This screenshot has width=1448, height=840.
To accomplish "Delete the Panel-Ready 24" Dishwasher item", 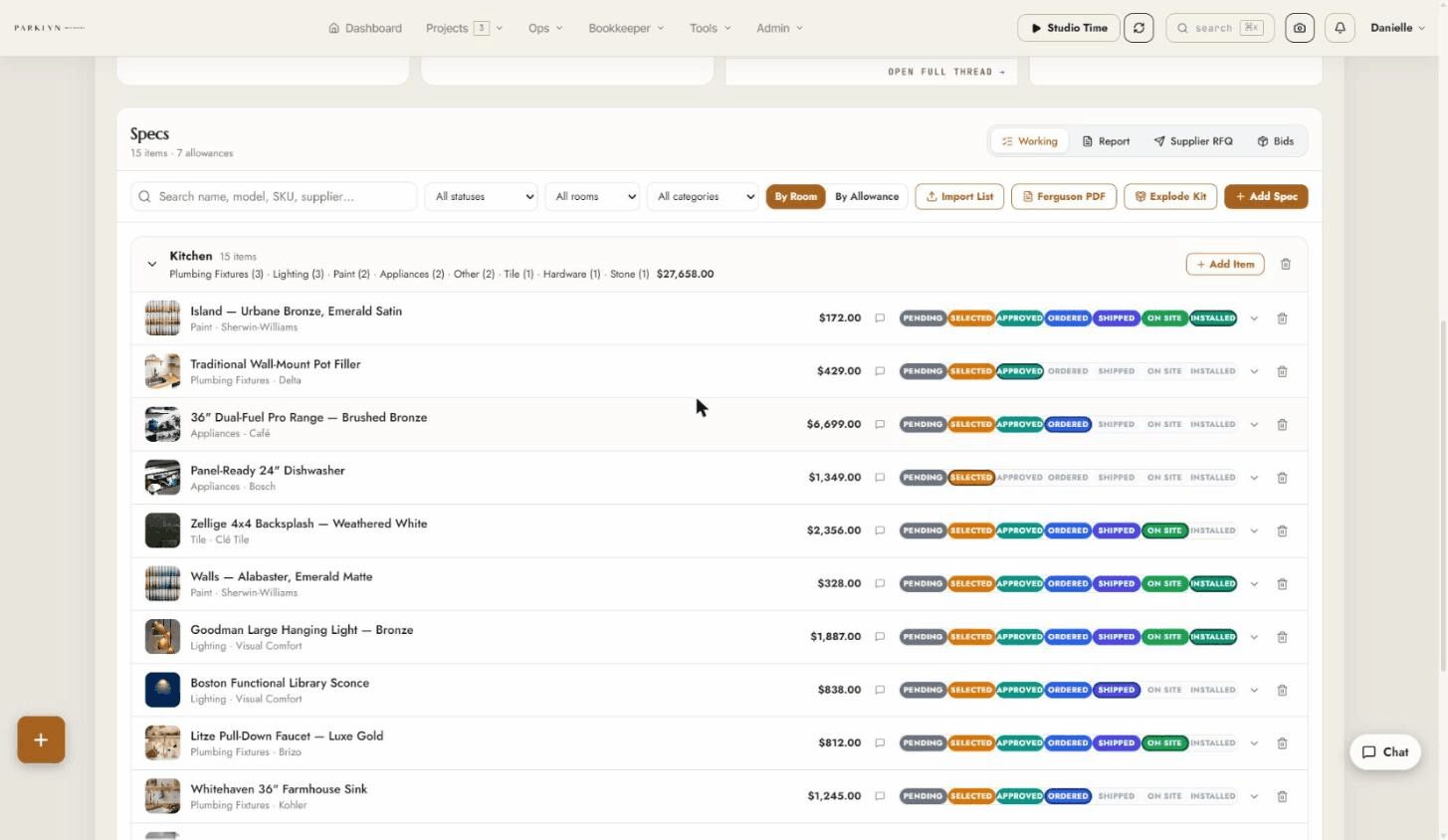I will [x=1282, y=478].
